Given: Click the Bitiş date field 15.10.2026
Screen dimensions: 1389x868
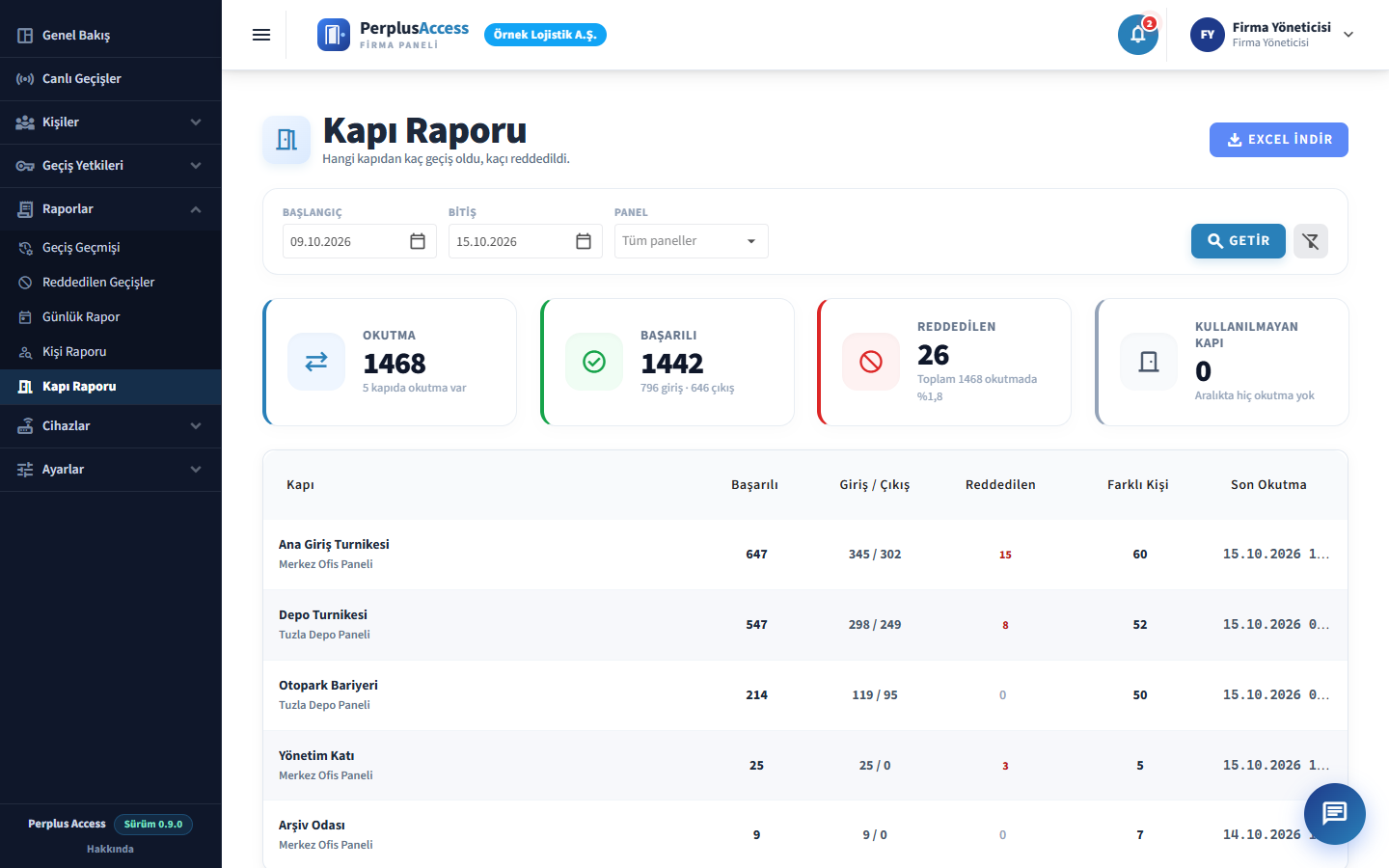Looking at the screenshot, I should point(526,241).
